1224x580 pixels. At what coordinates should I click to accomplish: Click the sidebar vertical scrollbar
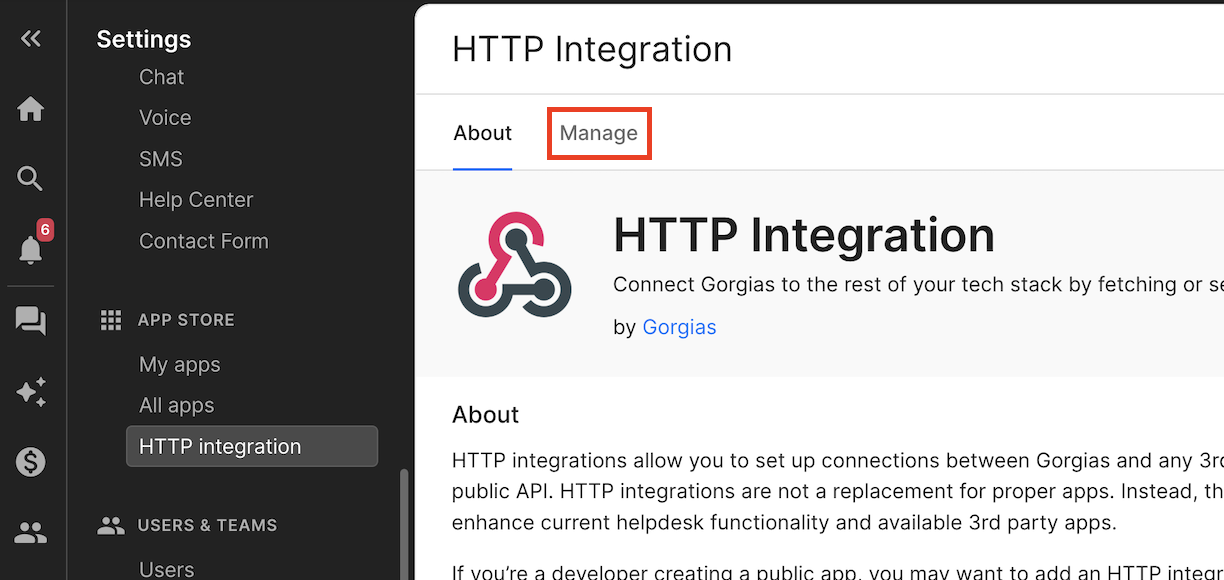(x=404, y=524)
